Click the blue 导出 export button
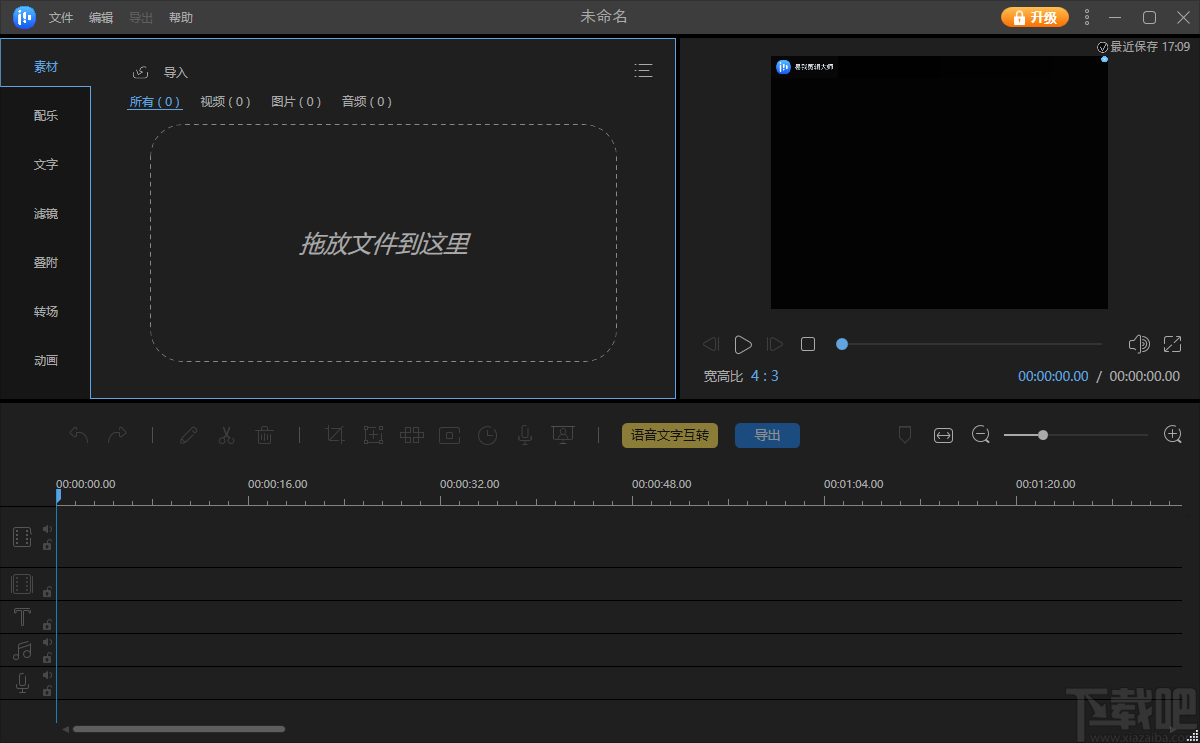The image size is (1200, 743). point(767,435)
